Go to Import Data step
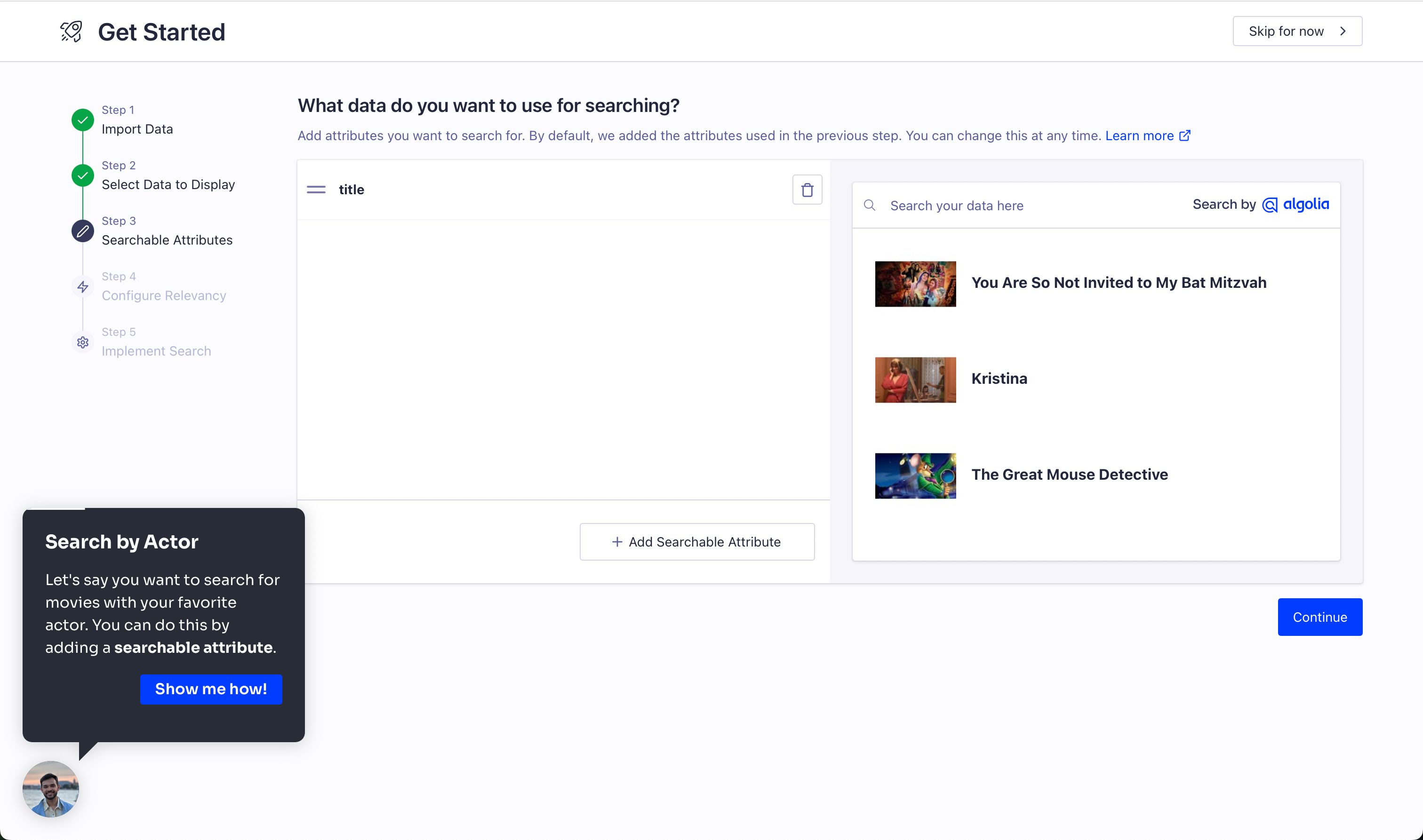 tap(137, 129)
